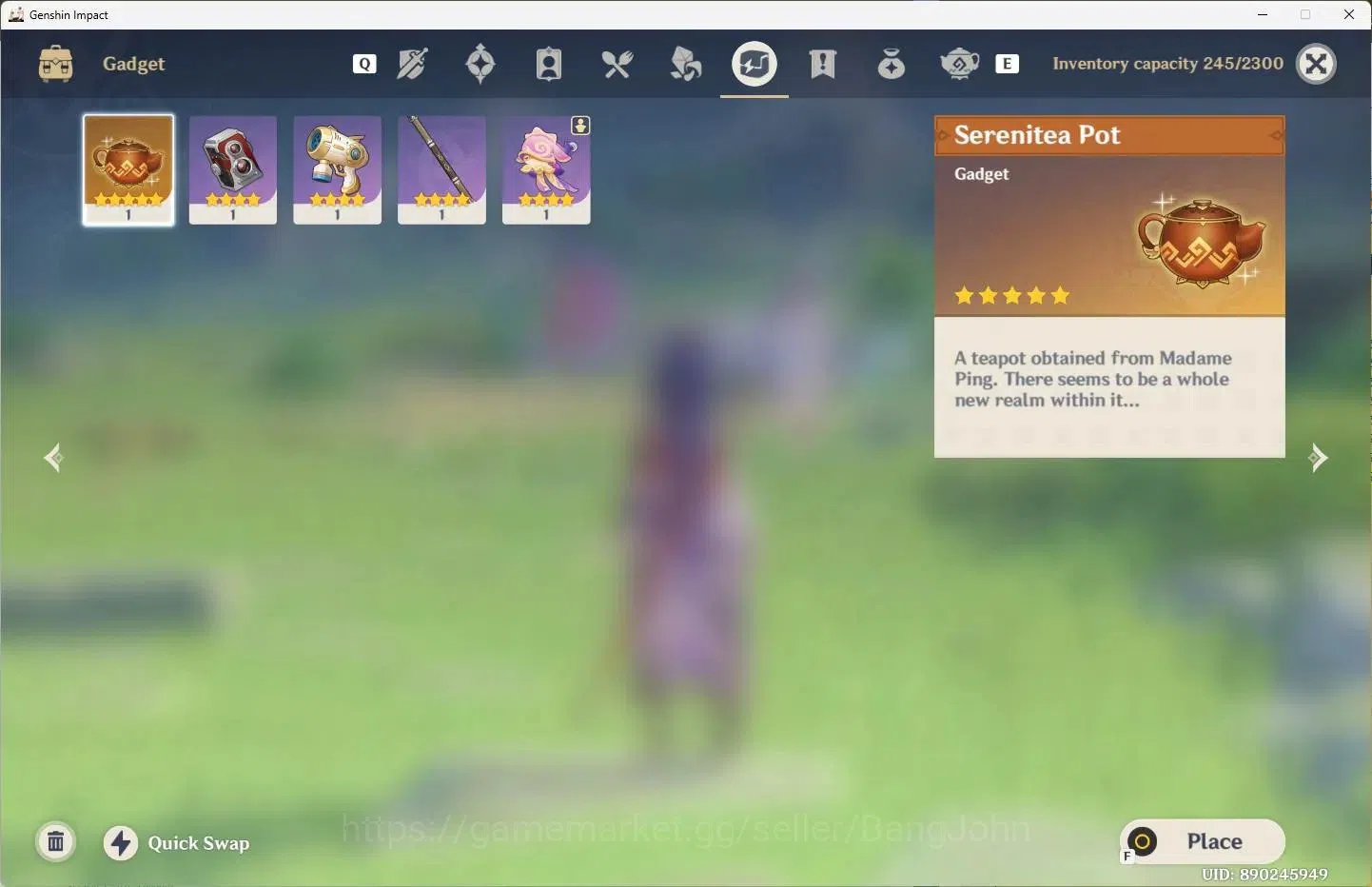Select the Serenitea Pot gadget
This screenshot has width=1372, height=887.
coord(128,169)
